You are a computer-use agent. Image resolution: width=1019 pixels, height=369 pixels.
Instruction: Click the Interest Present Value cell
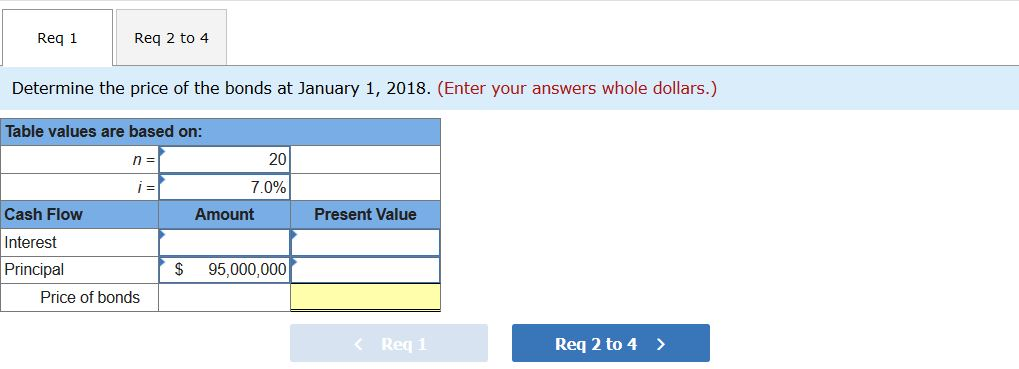point(365,242)
